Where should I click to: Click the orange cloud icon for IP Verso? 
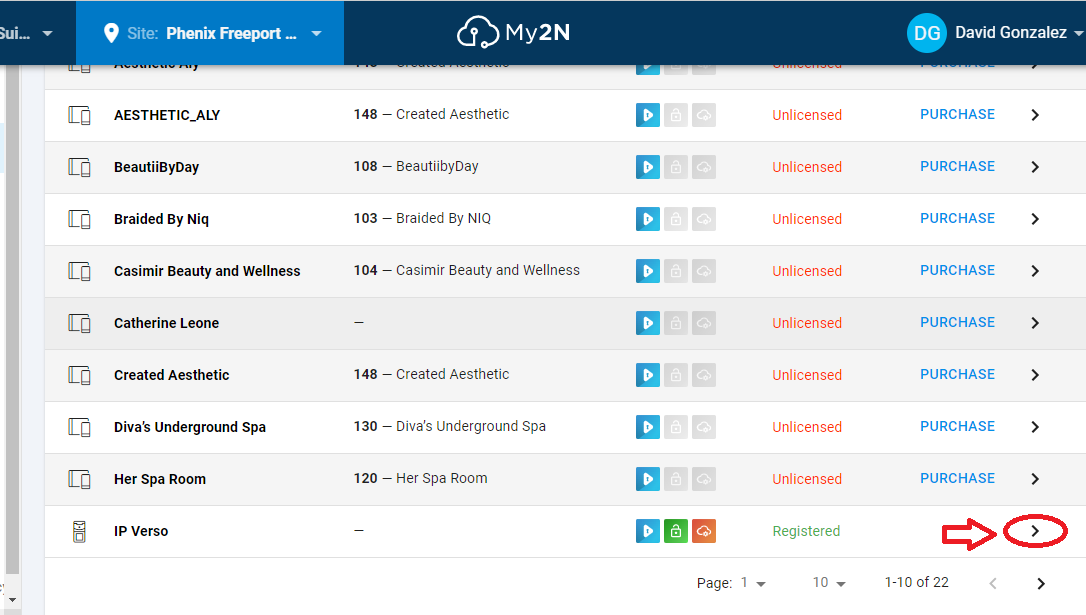704,531
